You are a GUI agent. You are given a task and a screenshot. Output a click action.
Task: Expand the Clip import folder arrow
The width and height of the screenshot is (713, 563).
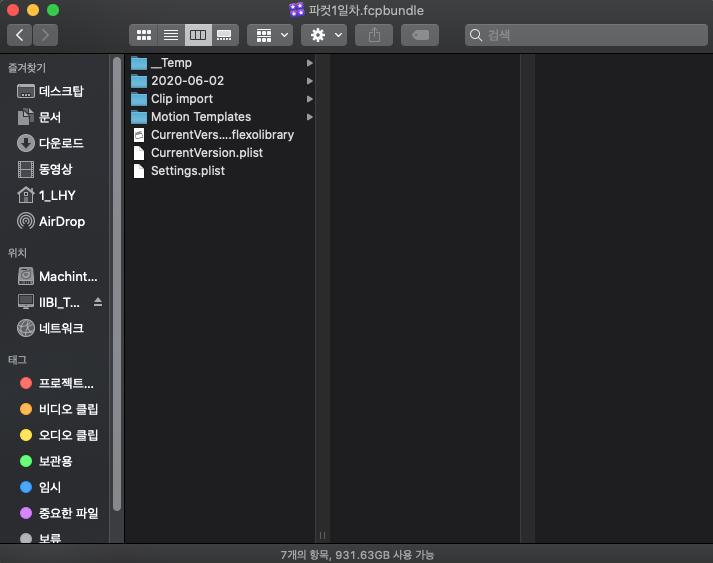tap(310, 99)
